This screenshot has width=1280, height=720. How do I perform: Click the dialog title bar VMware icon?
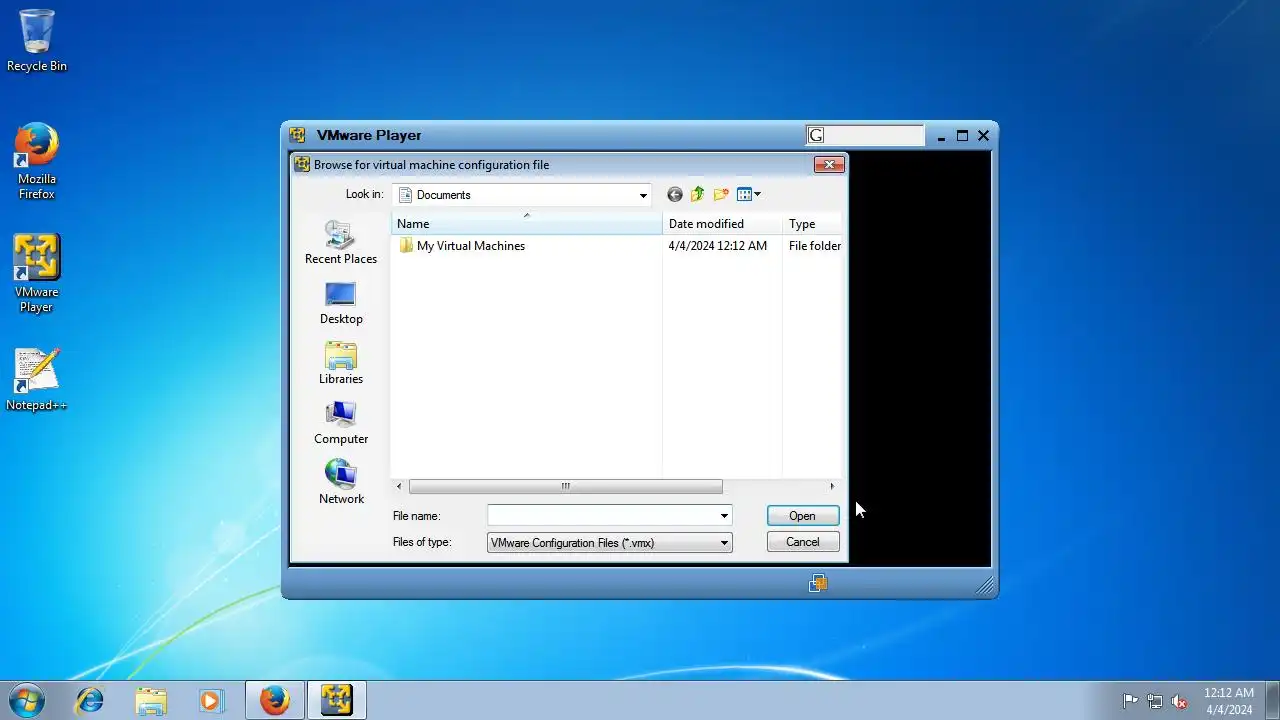tap(302, 165)
